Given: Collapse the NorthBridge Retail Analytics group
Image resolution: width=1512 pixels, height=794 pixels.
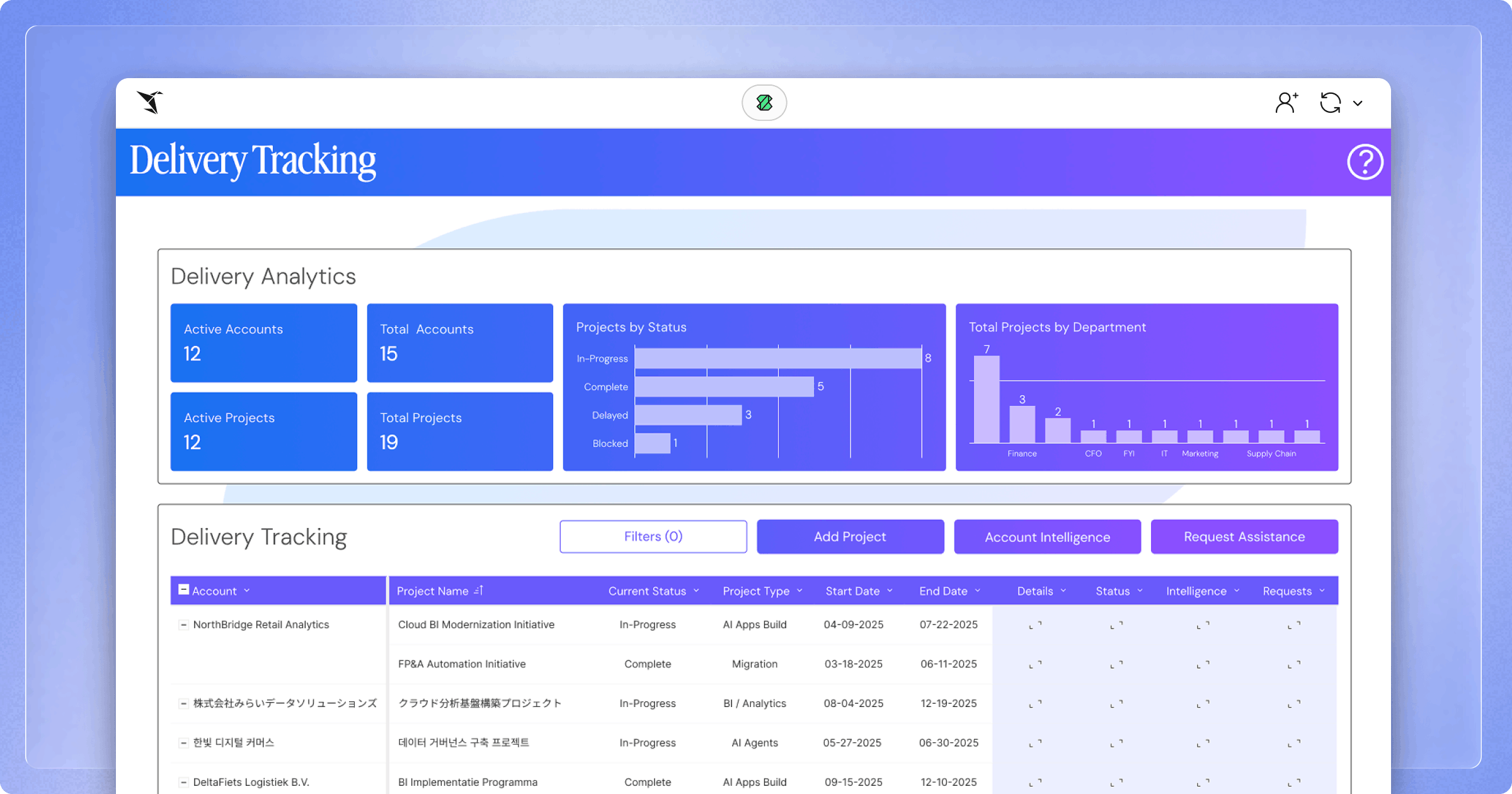Looking at the screenshot, I should (x=183, y=624).
